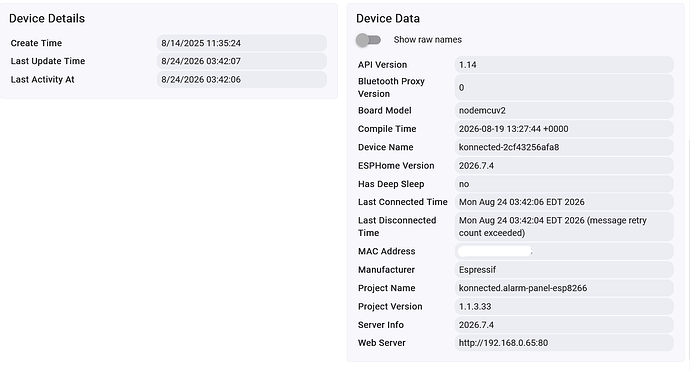Click the Device Name label
690x370 pixels.
385,147
